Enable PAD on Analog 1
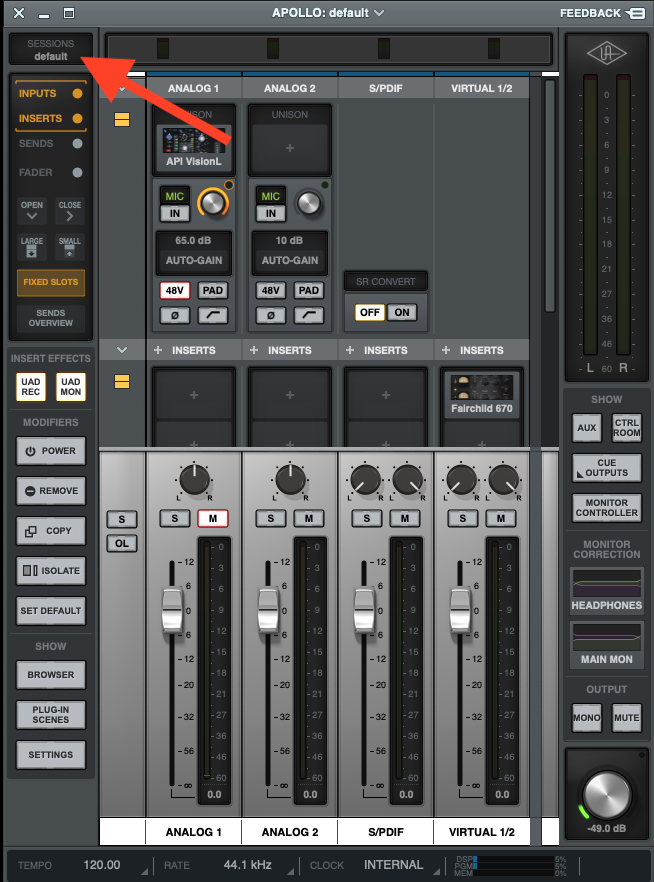This screenshot has height=882, width=654. click(213, 290)
